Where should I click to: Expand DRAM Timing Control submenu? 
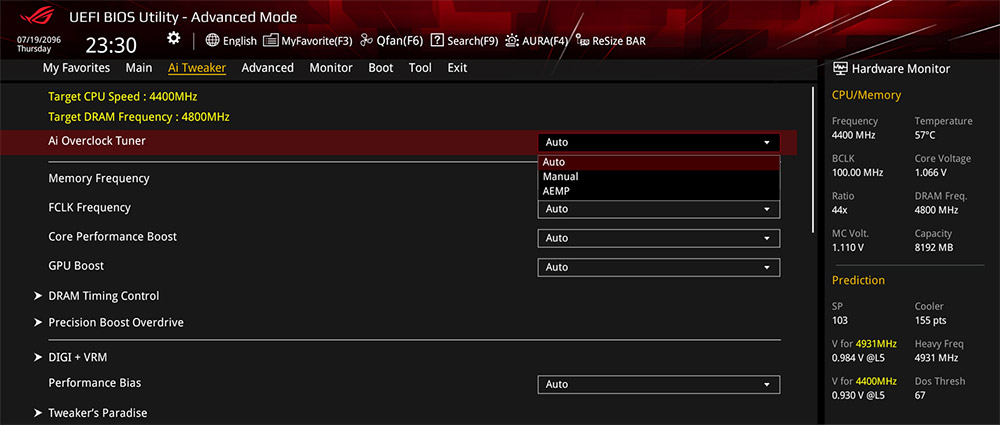pyautogui.click(x=104, y=296)
